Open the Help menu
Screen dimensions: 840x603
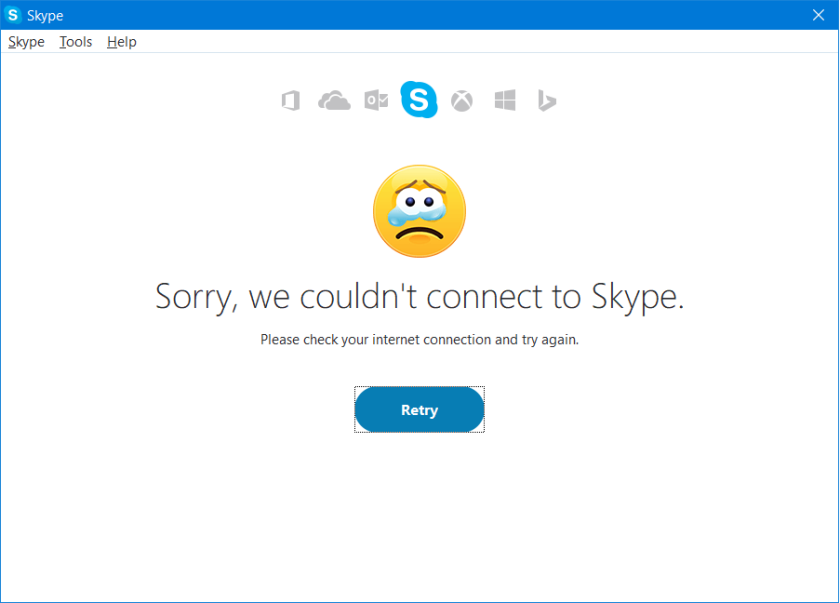[121, 42]
